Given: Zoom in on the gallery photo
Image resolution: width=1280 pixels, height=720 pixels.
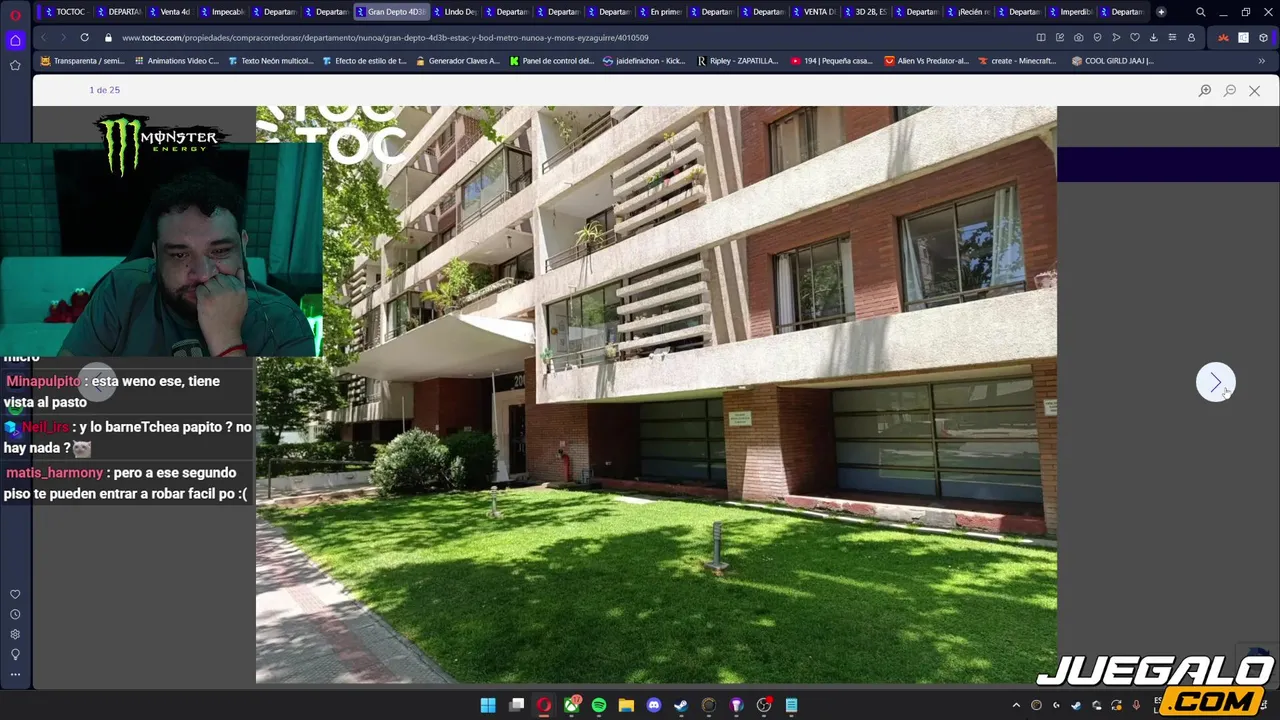Looking at the screenshot, I should [1205, 91].
